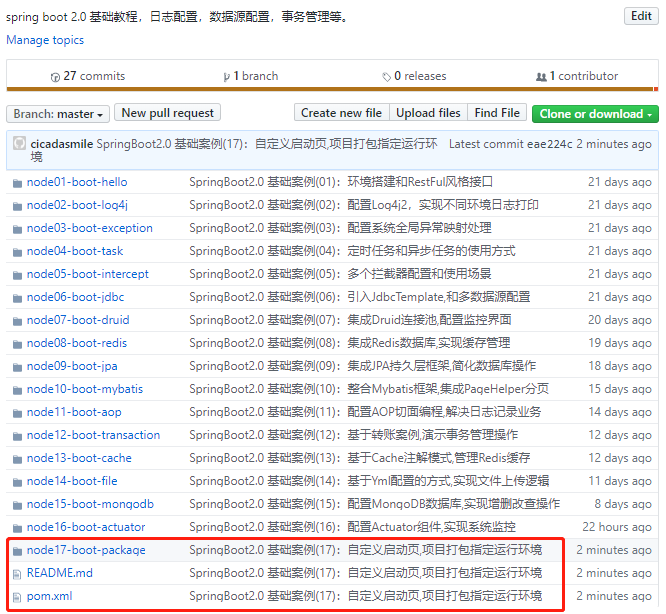Open node03-boot-exception folder link
The height and width of the screenshot is (614, 666).
[90, 228]
